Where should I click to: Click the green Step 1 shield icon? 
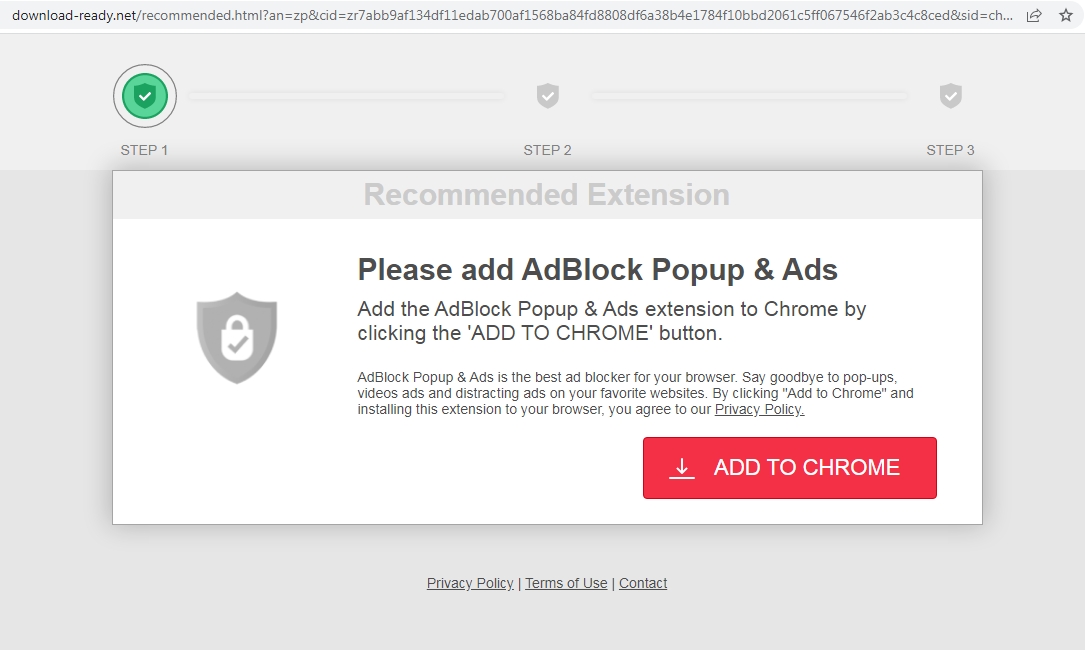[x=145, y=96]
